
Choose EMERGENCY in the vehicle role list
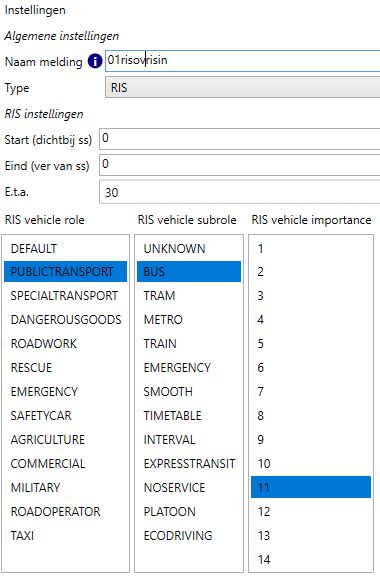pos(65,392)
